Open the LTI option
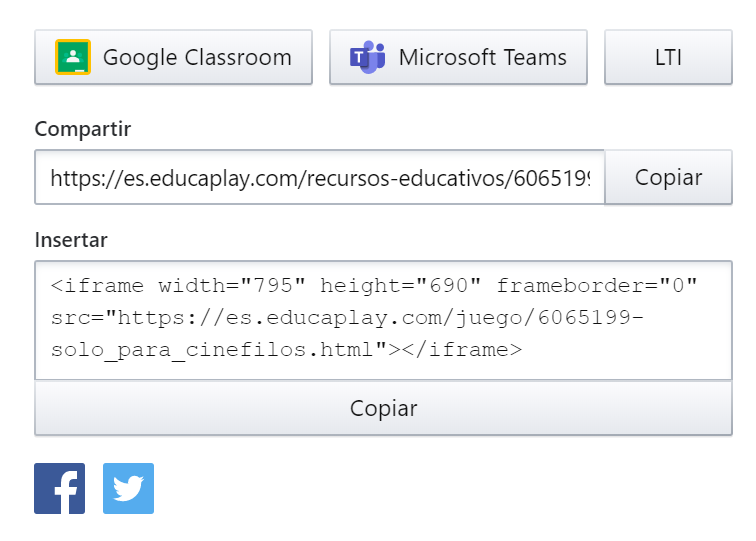Screen dimensions: 756x541 tap(668, 57)
